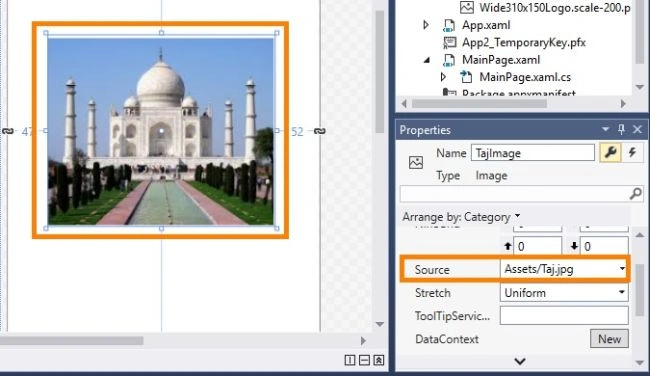This screenshot has height=376, width=650.
Task: Click App2_TemporaryKey.pfx certificate icon
Action: (450, 42)
